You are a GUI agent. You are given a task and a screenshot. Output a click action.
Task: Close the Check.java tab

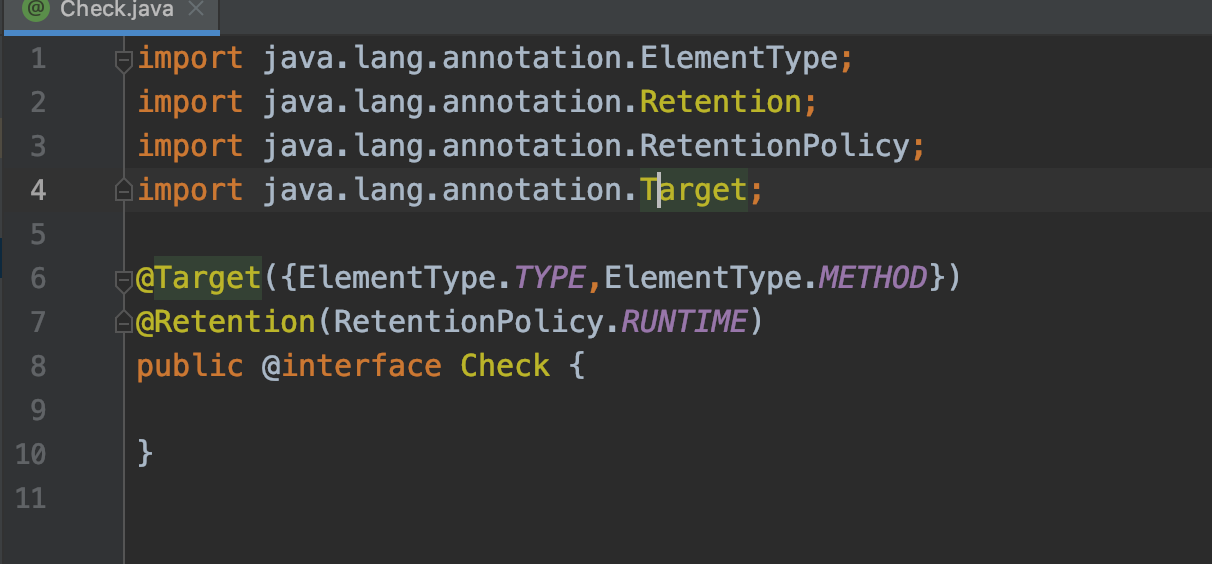click(196, 11)
